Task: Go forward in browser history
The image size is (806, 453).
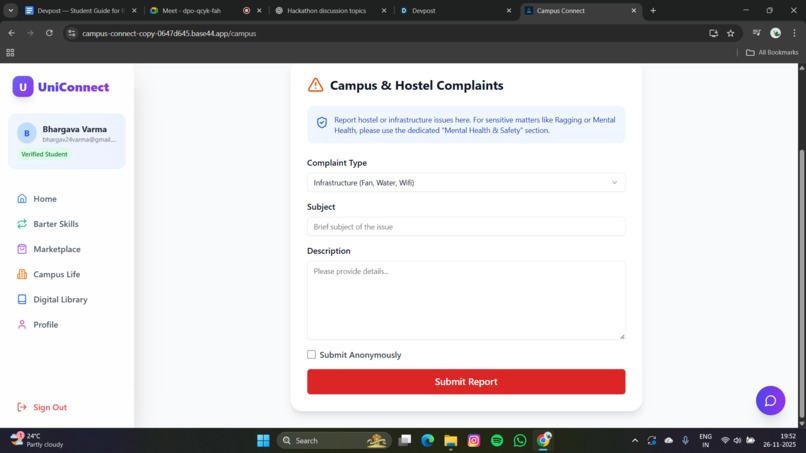Action: [x=30, y=33]
